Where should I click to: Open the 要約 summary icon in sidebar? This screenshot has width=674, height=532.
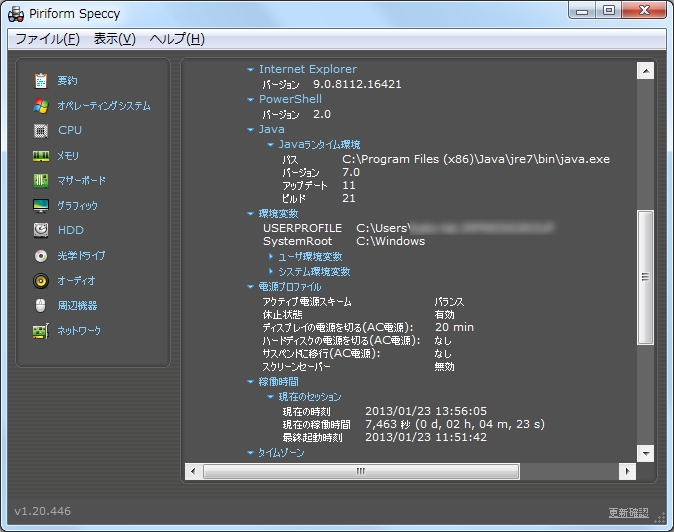[x=41, y=81]
